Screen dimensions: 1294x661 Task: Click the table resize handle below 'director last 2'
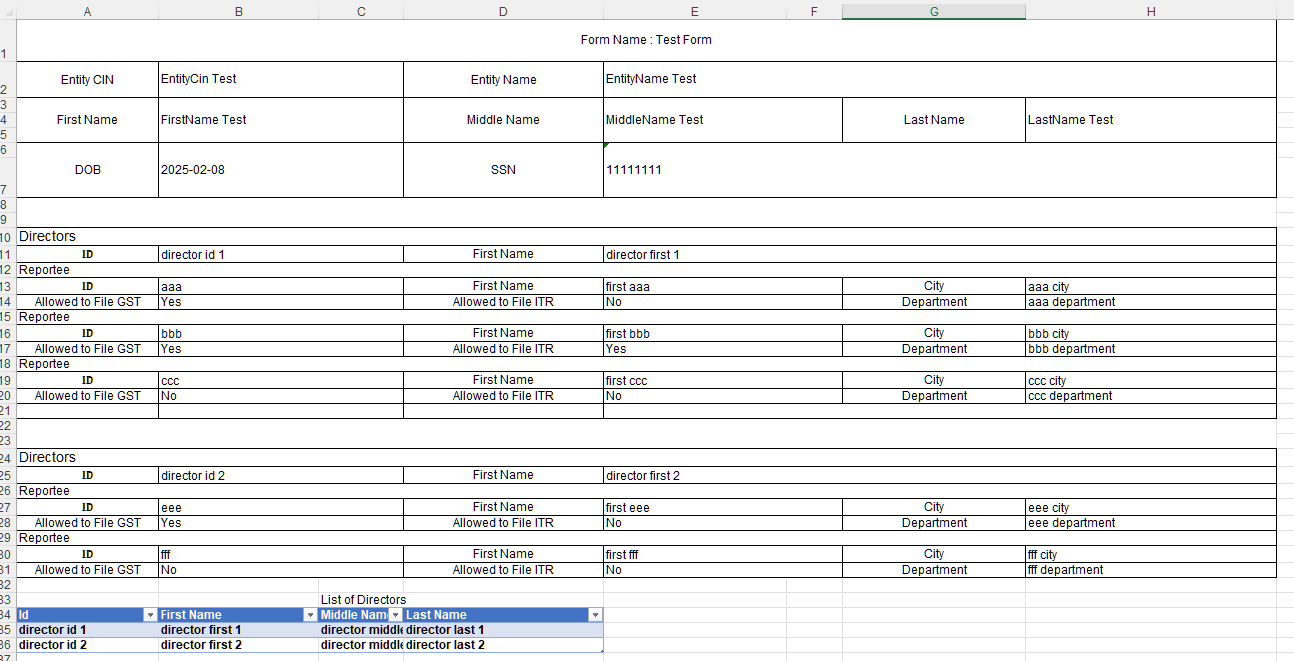click(601, 651)
